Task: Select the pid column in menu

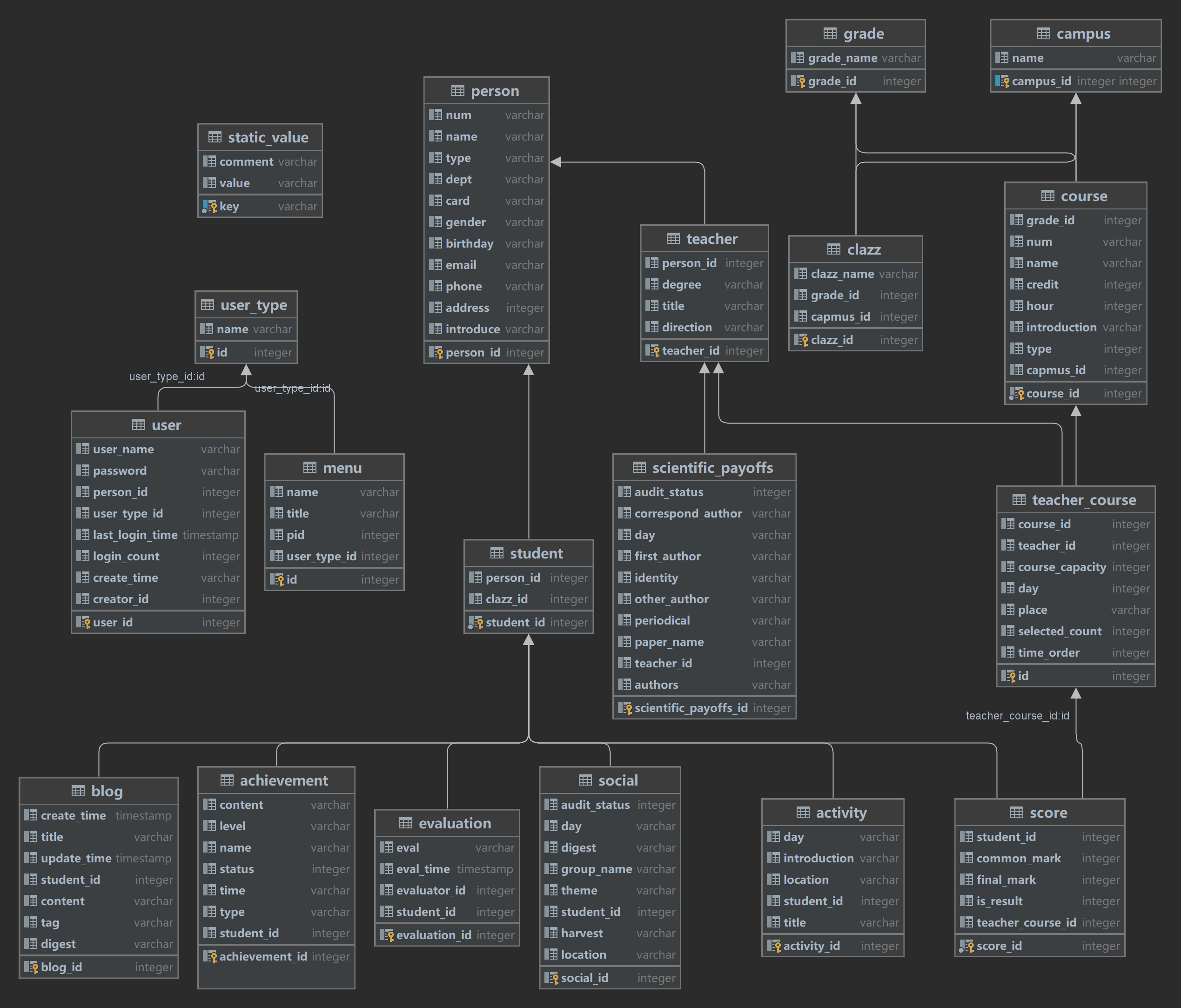Action: (335, 535)
